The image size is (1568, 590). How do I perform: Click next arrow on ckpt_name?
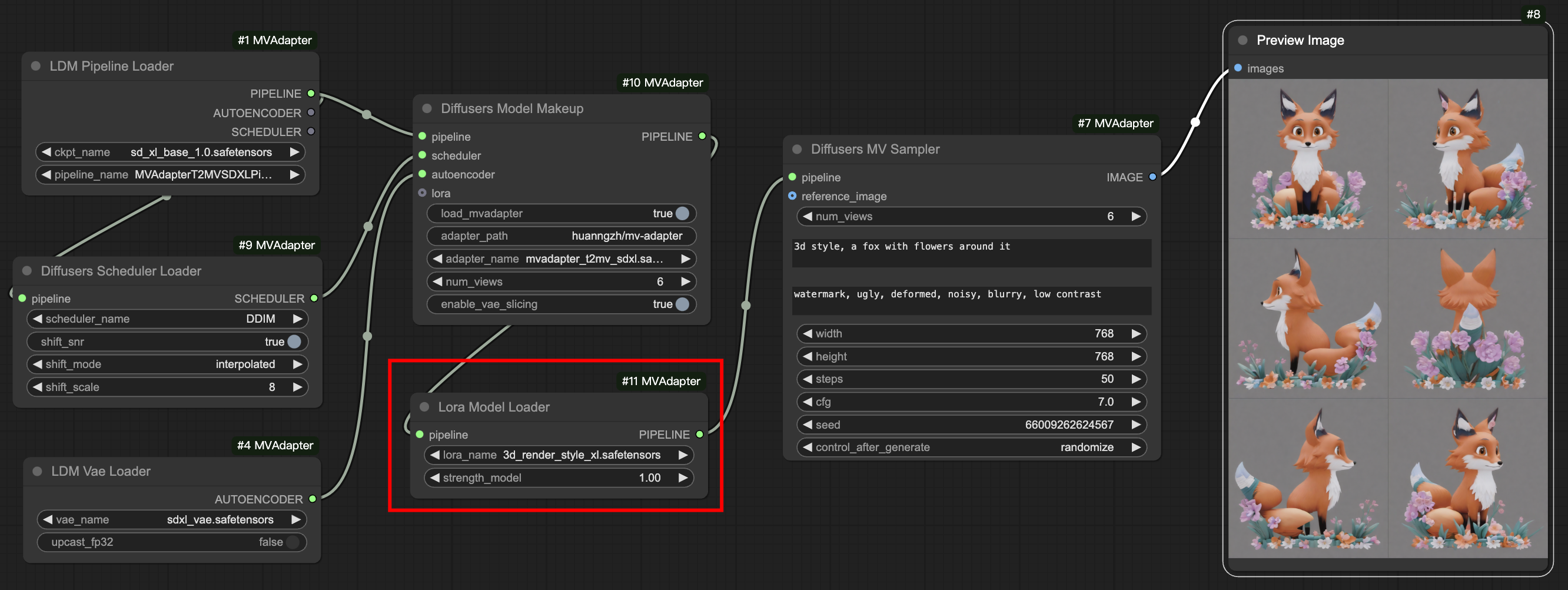(295, 153)
